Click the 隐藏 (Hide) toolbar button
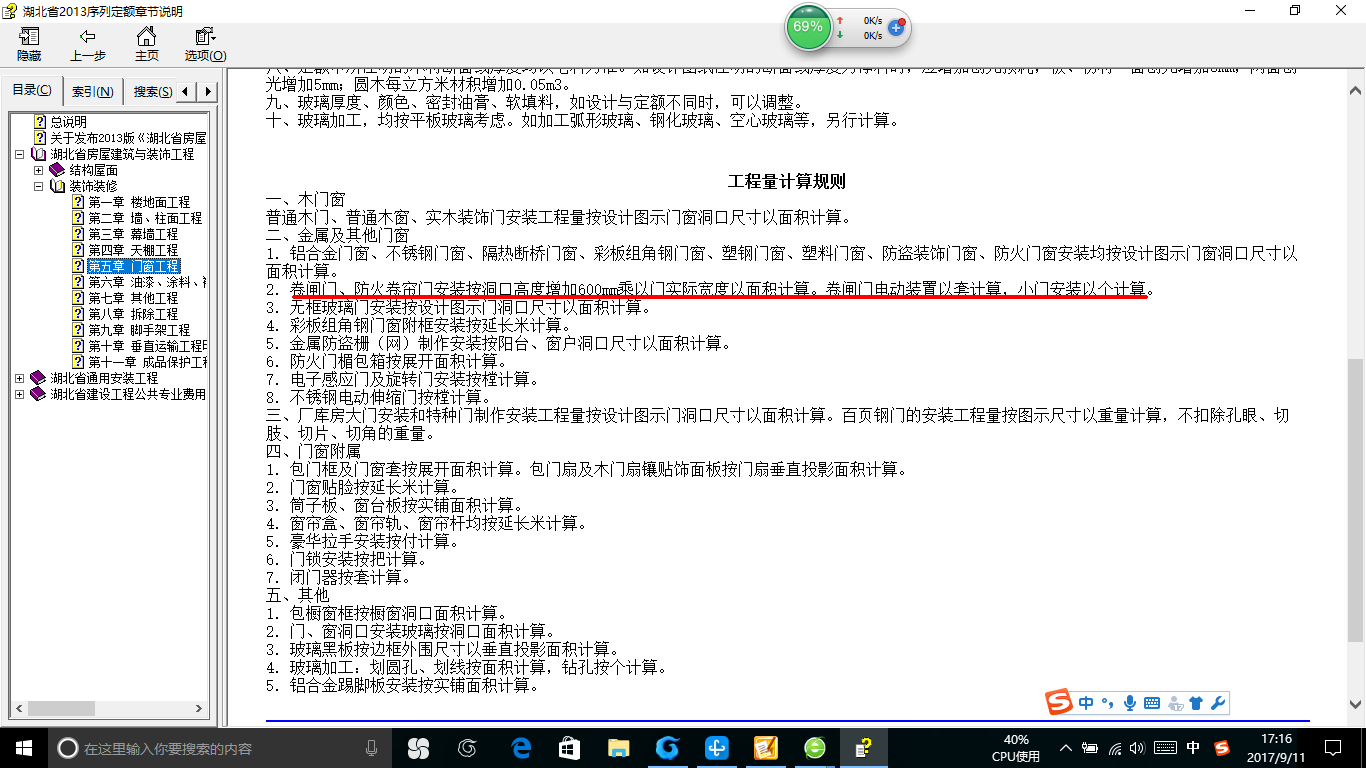Screen dimensions: 1366x768 tap(29, 45)
